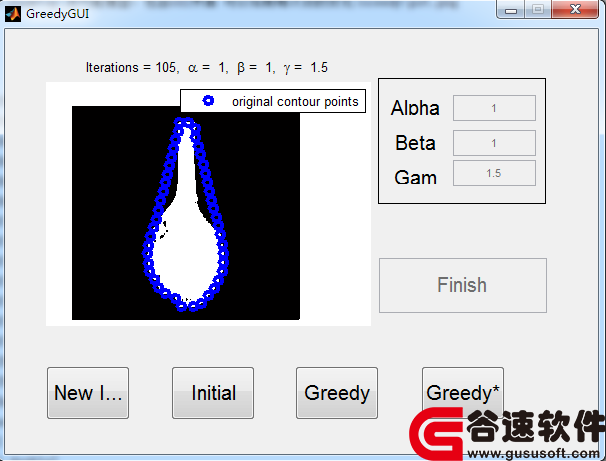The width and height of the screenshot is (606, 461).
Task: Click the GreedyGUI window title
Action: (x=57, y=14)
